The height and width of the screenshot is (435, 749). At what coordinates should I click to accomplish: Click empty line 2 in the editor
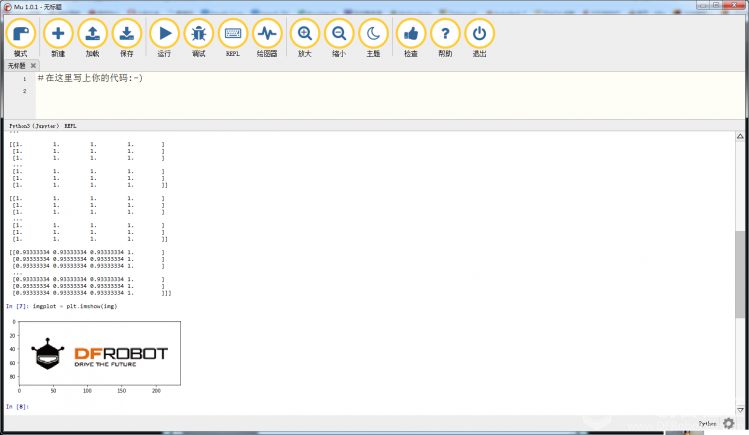390,91
